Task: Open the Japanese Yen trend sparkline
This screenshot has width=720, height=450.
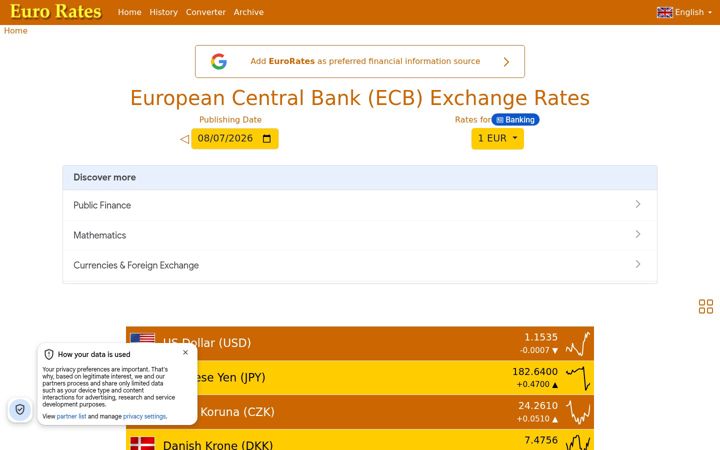Action: coord(578,378)
